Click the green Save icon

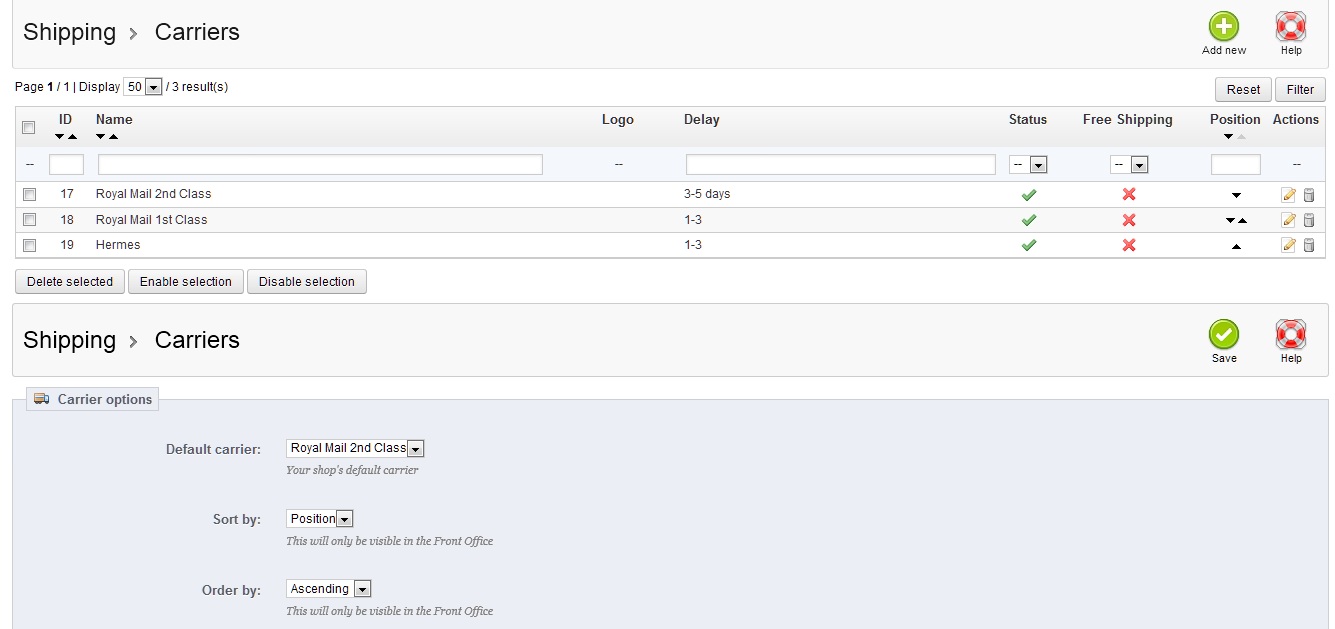point(1224,335)
